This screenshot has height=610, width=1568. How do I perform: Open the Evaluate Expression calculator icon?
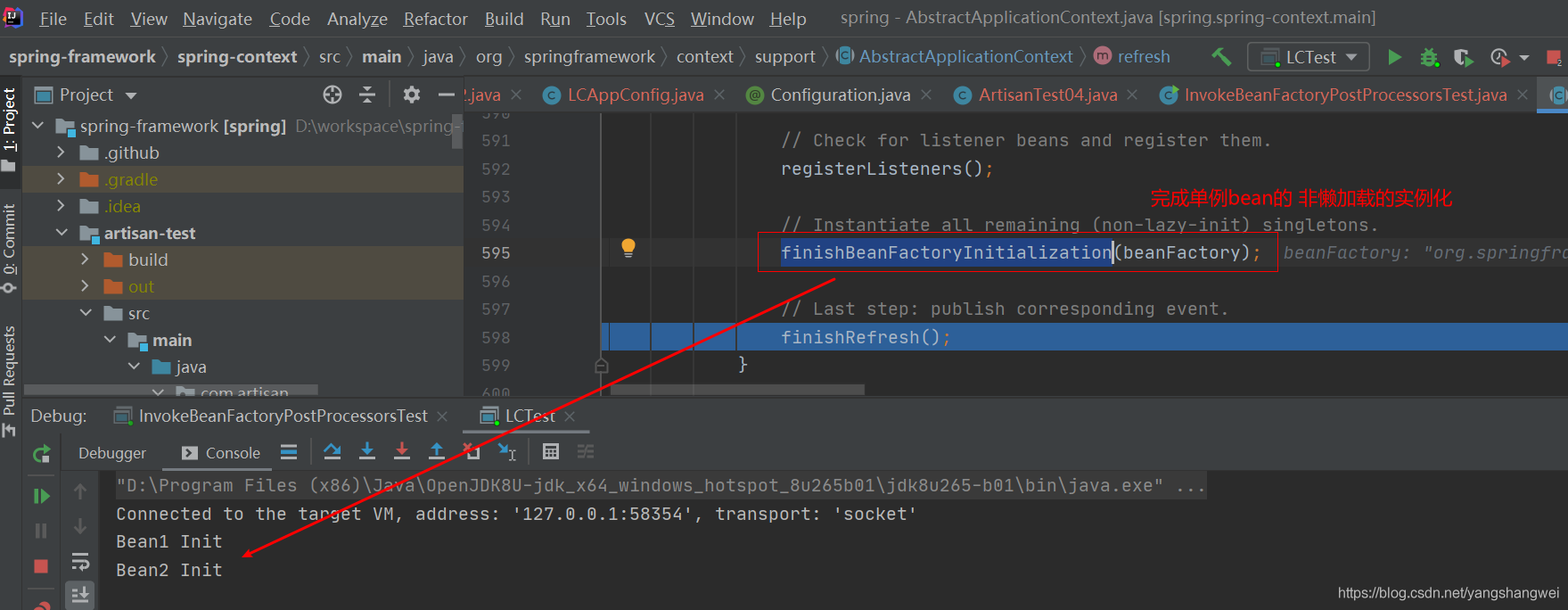point(551,452)
